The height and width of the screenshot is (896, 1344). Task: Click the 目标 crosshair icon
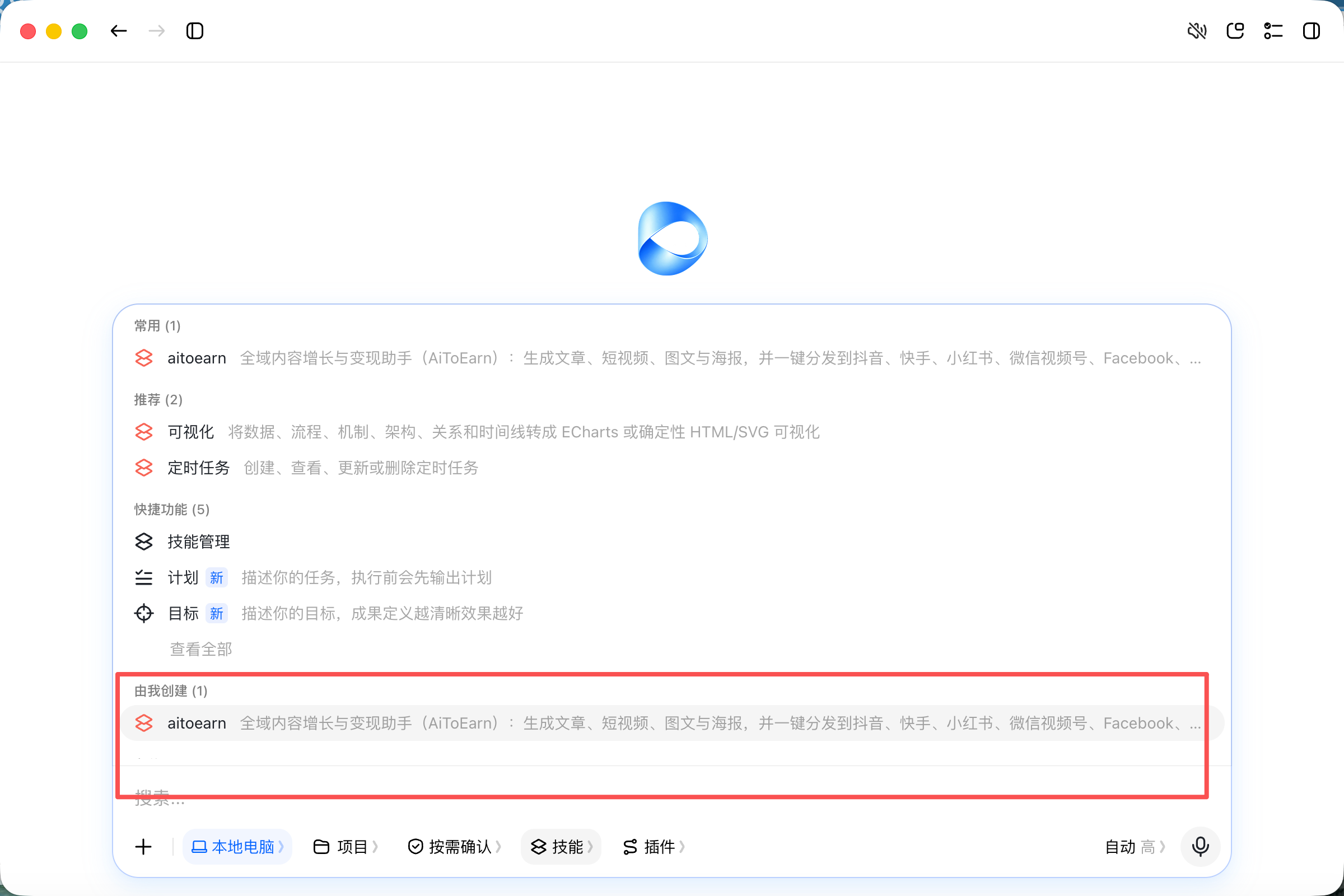pyautogui.click(x=144, y=614)
